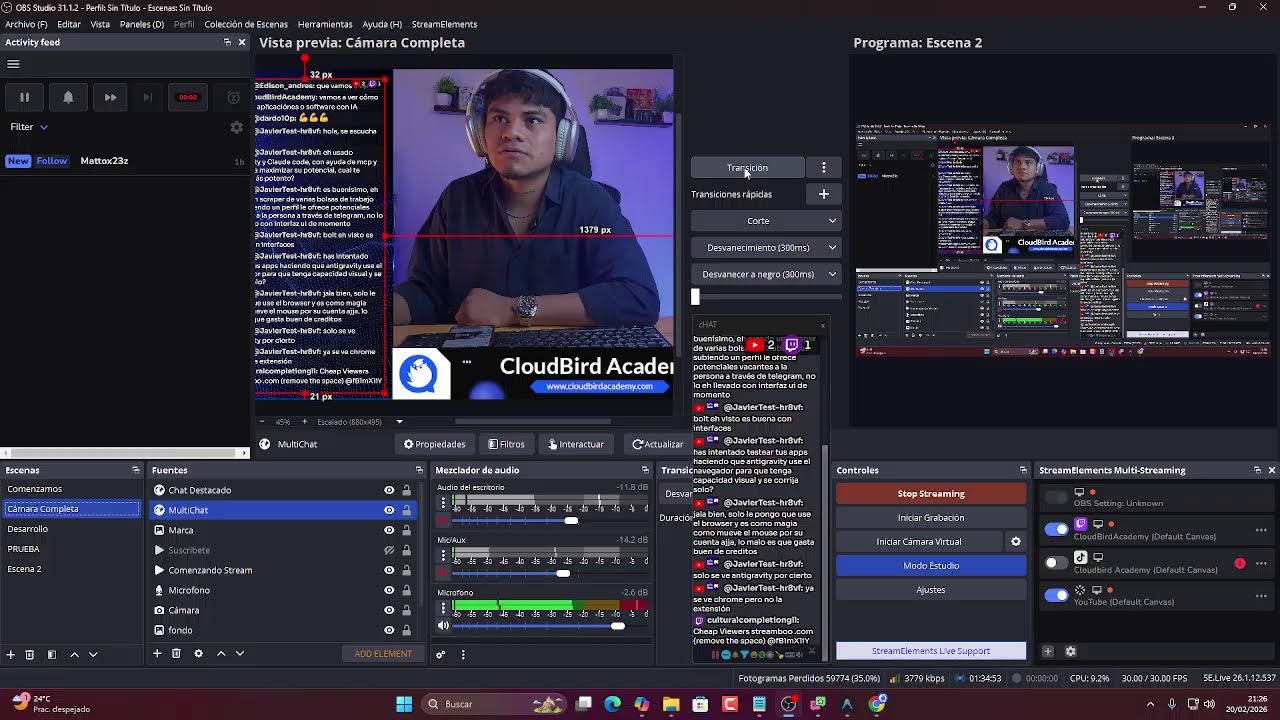Toggle visibility of Chat Destacado source
This screenshot has height=720, width=1280.
[x=389, y=490]
